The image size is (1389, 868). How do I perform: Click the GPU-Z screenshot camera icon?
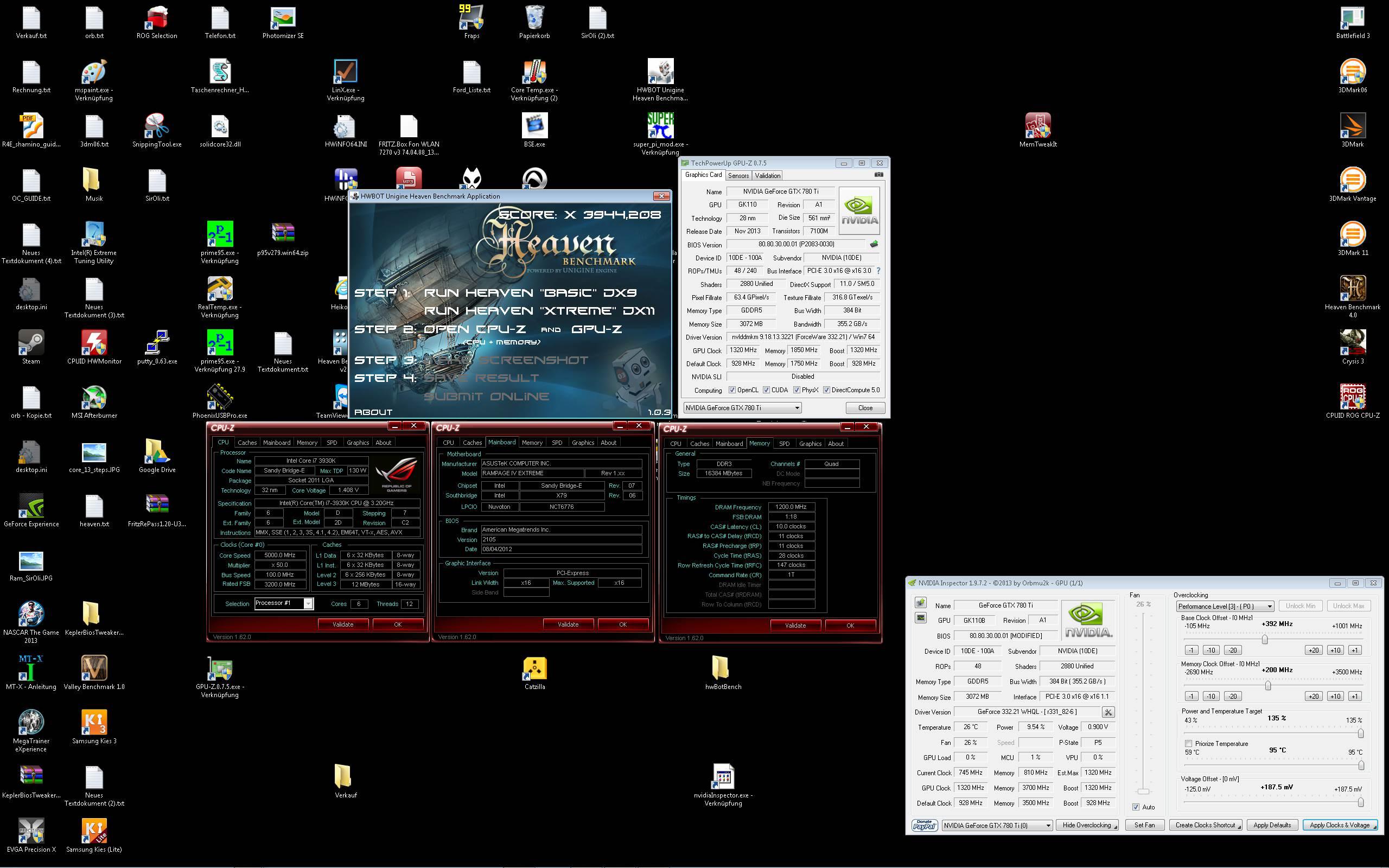point(878,175)
